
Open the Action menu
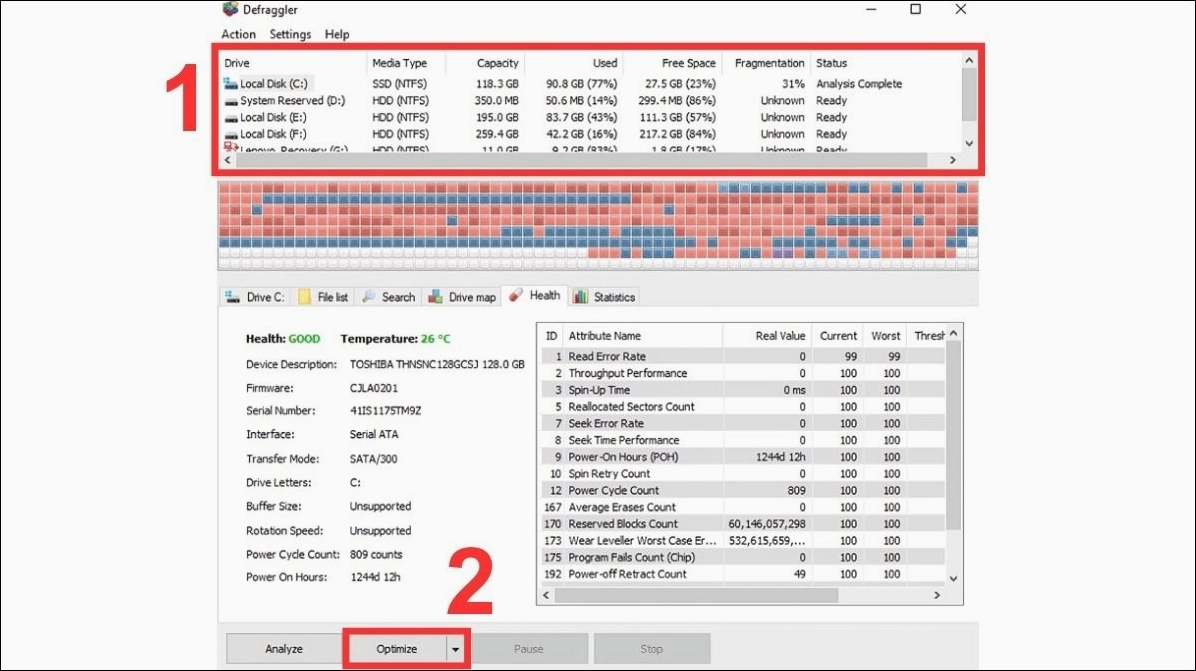click(238, 34)
